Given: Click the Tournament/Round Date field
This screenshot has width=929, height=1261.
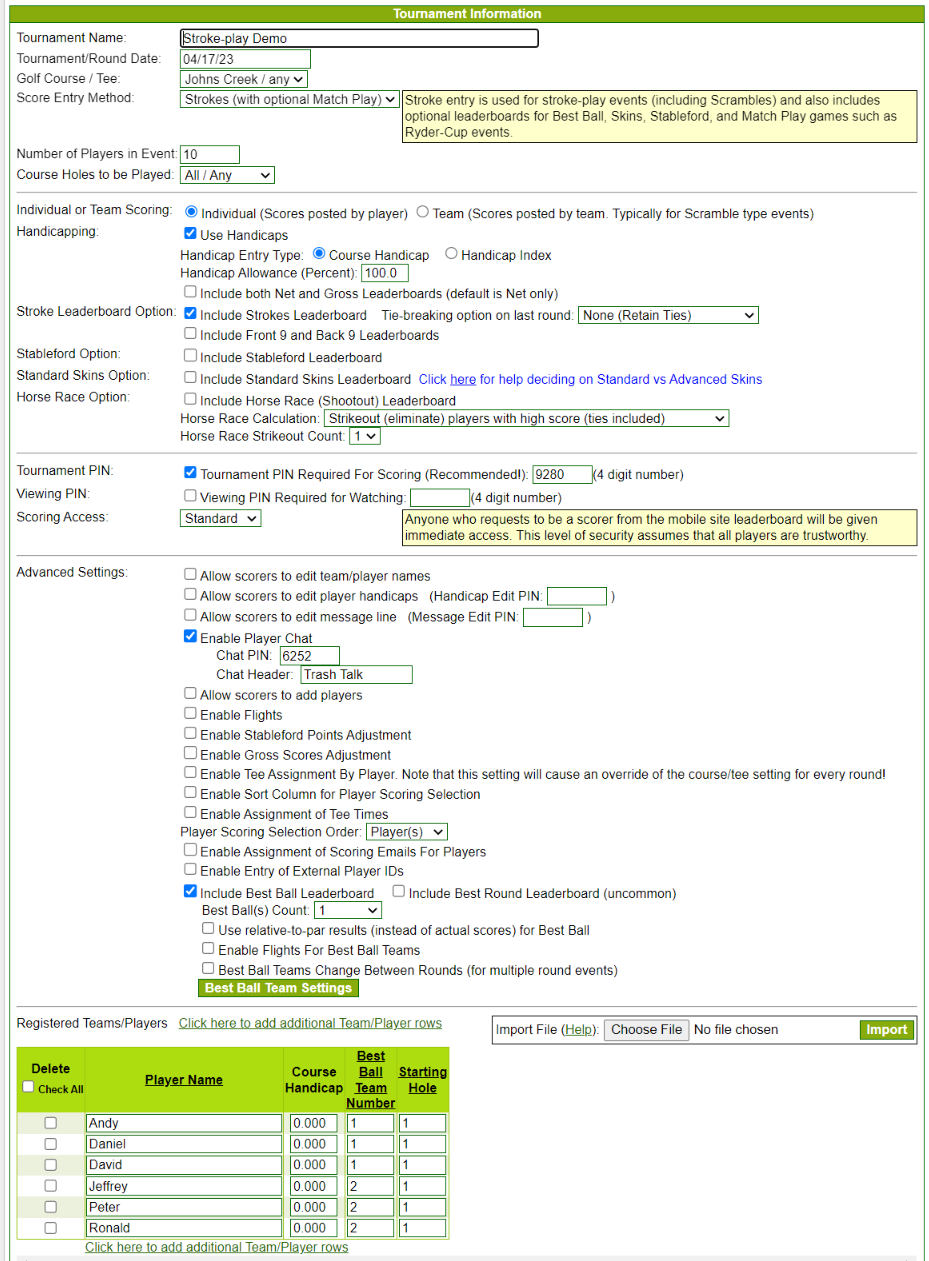Looking at the screenshot, I should 246,59.
